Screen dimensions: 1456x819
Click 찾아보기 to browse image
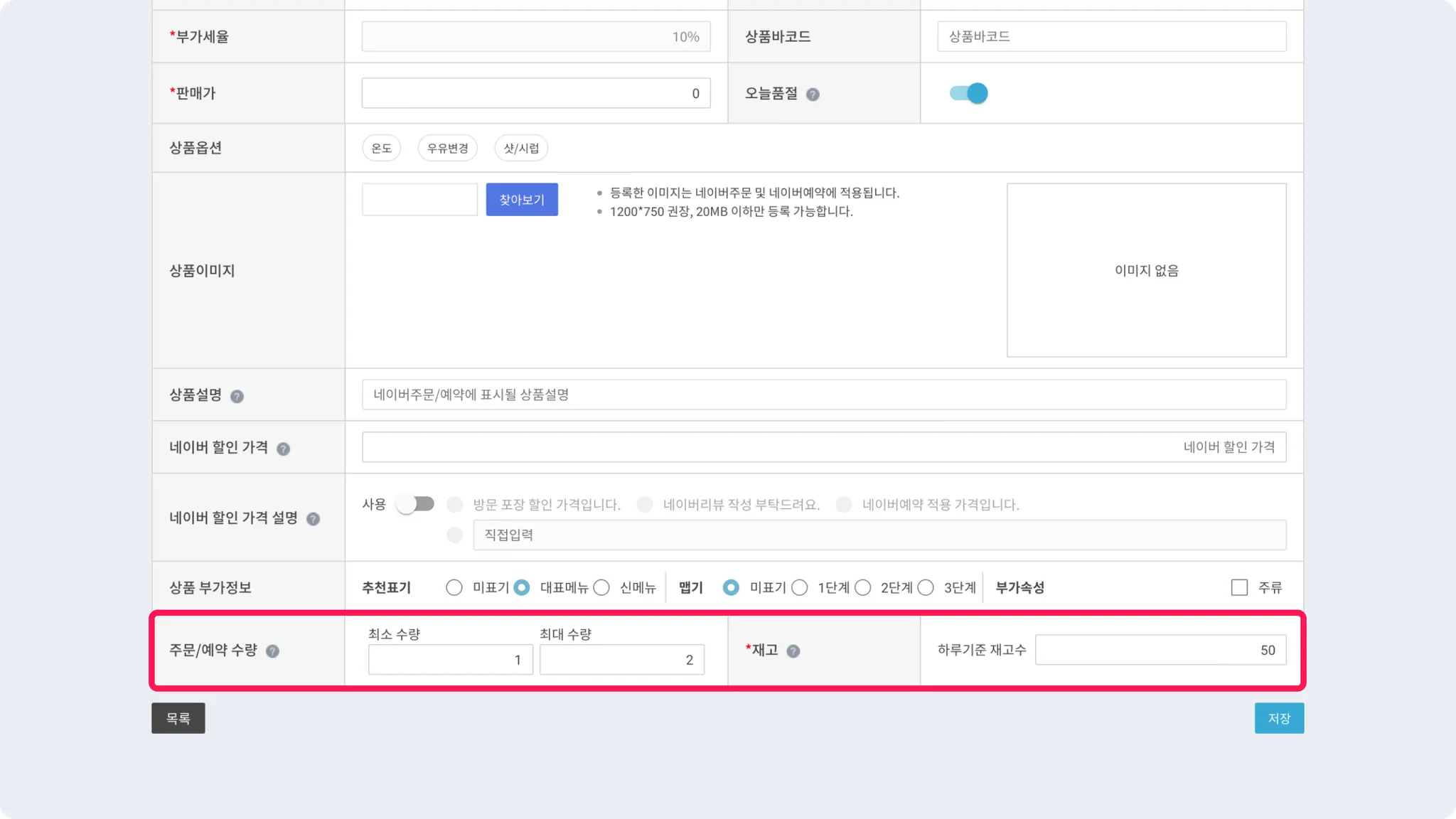[x=521, y=200]
